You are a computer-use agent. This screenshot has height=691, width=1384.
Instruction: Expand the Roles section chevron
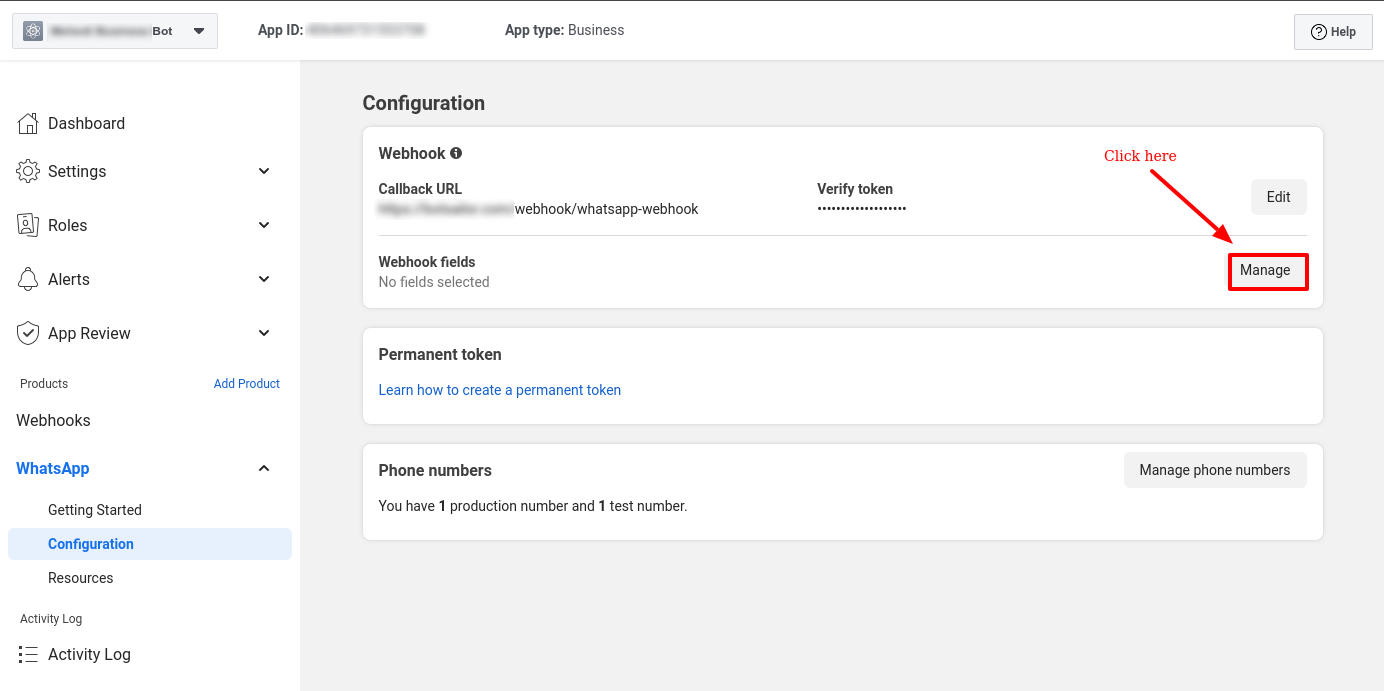point(264,225)
